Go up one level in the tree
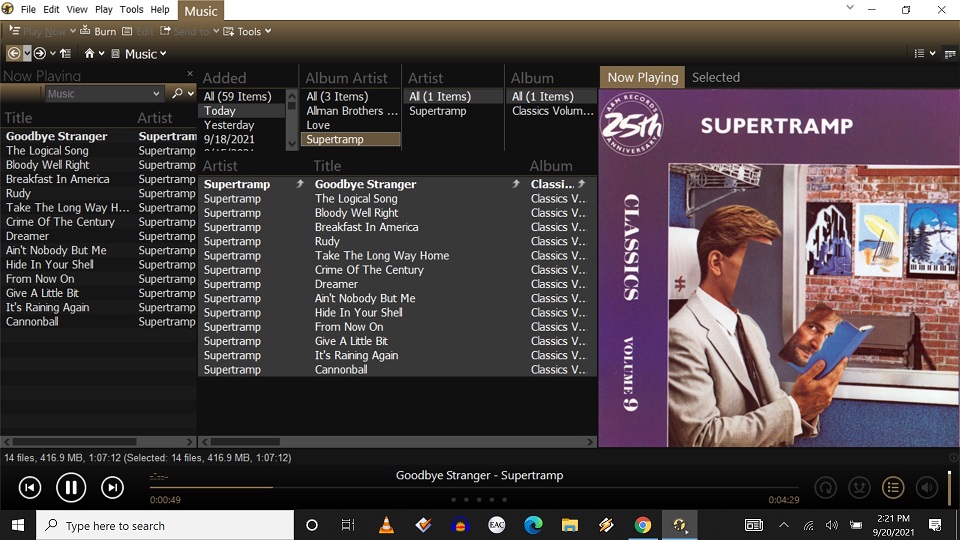Image resolution: width=960 pixels, height=540 pixels. pos(66,53)
